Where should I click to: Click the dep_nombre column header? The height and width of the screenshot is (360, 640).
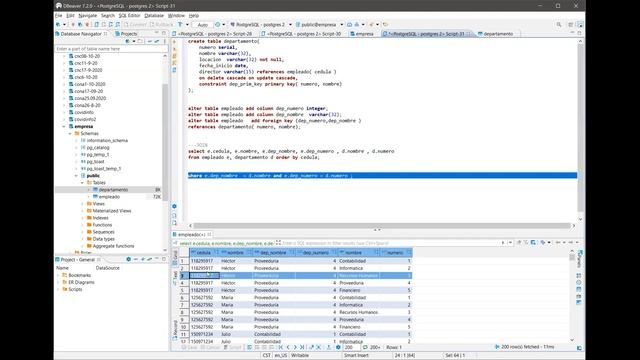pyautogui.click(x=273, y=253)
